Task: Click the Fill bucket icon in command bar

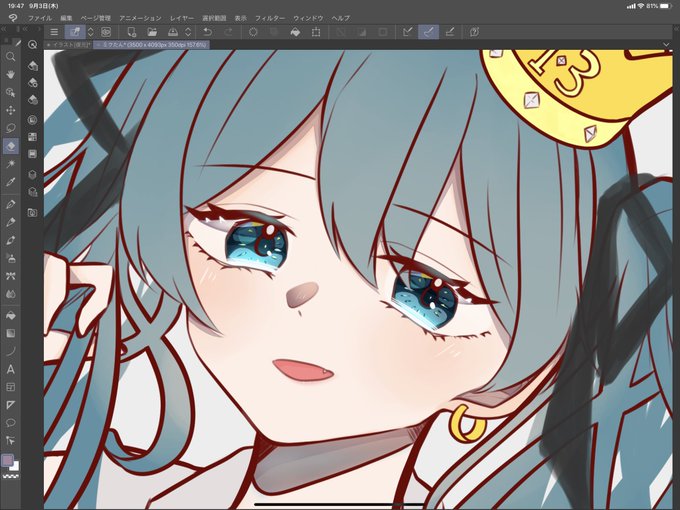Action: [x=295, y=32]
